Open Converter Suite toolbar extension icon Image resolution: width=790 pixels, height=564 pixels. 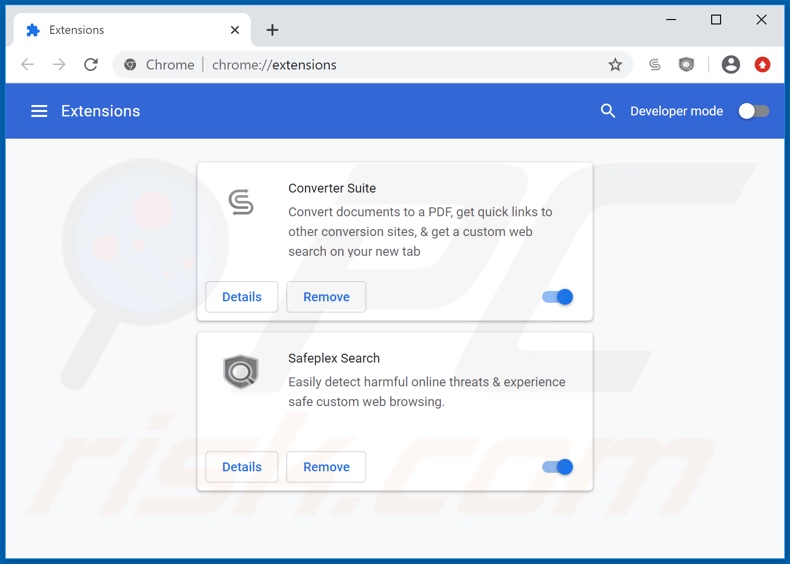(x=654, y=65)
